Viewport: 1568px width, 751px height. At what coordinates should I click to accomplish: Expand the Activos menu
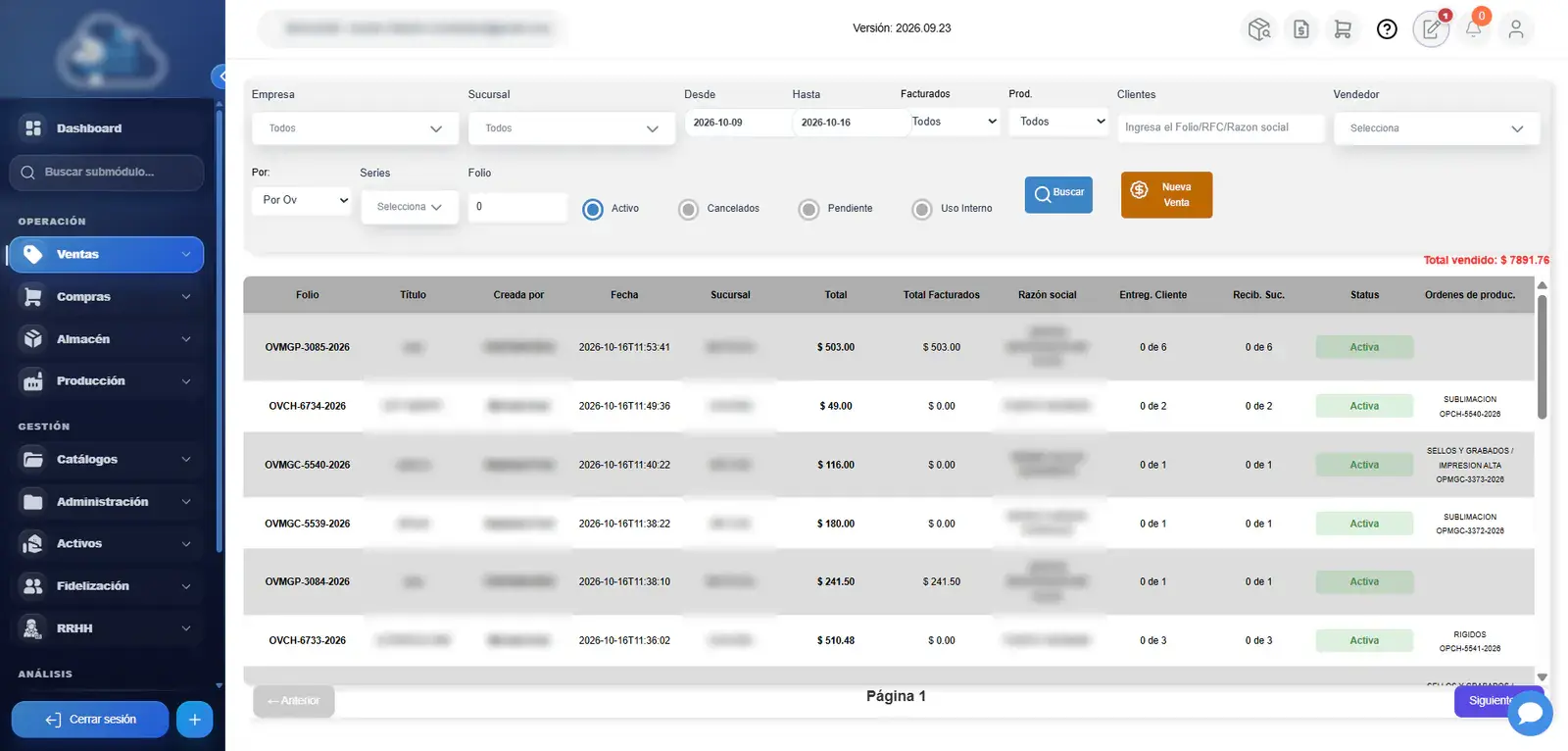pos(106,544)
